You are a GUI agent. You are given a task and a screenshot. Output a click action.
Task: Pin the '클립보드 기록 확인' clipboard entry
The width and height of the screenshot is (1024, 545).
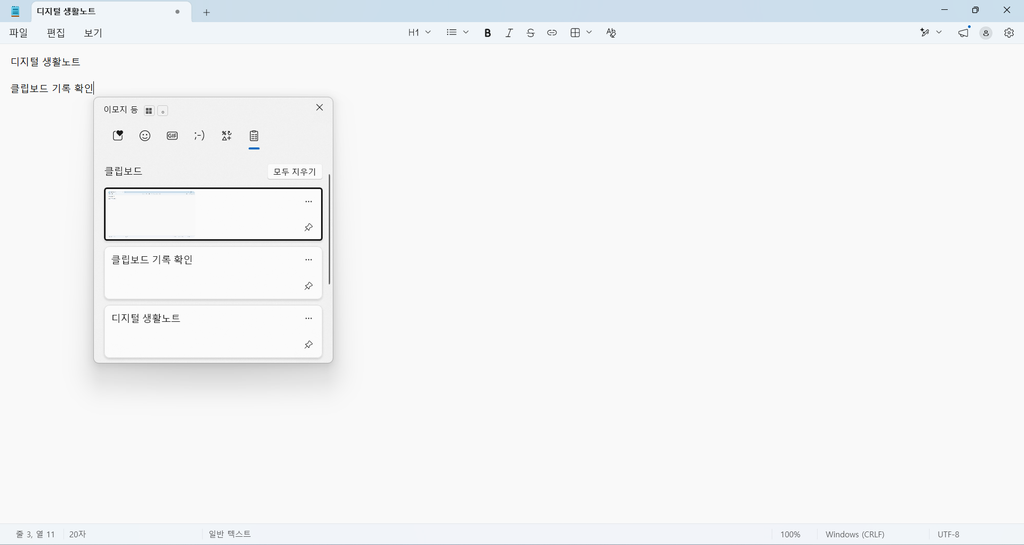click(x=308, y=286)
